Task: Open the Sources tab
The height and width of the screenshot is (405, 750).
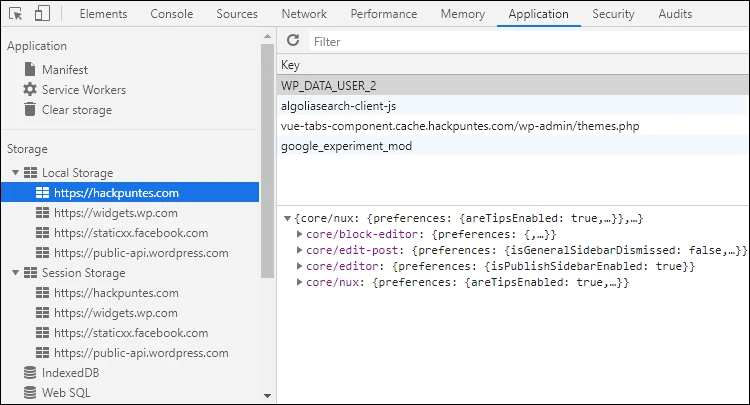Action: 237,14
